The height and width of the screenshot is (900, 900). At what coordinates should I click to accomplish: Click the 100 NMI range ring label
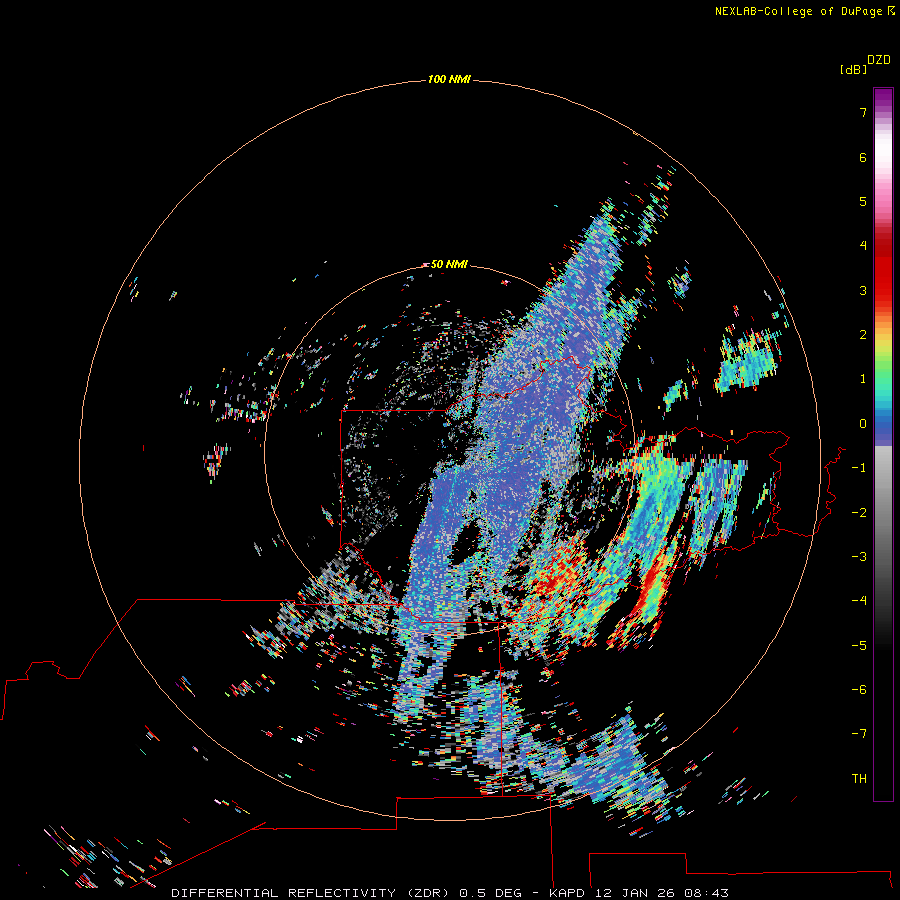[x=449, y=79]
